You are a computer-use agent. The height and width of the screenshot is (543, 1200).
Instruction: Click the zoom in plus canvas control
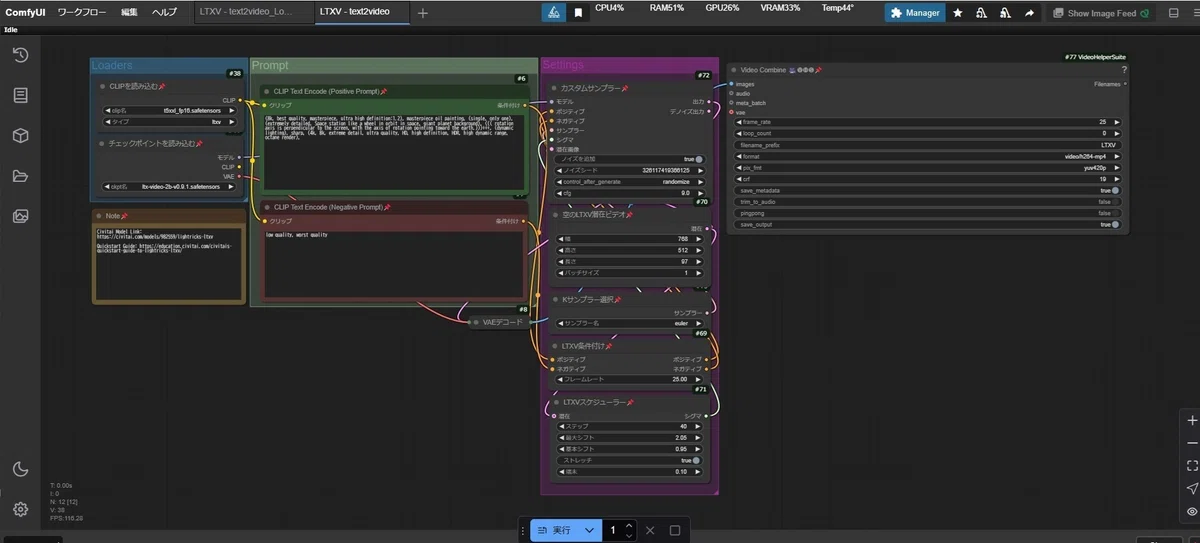click(x=1191, y=421)
